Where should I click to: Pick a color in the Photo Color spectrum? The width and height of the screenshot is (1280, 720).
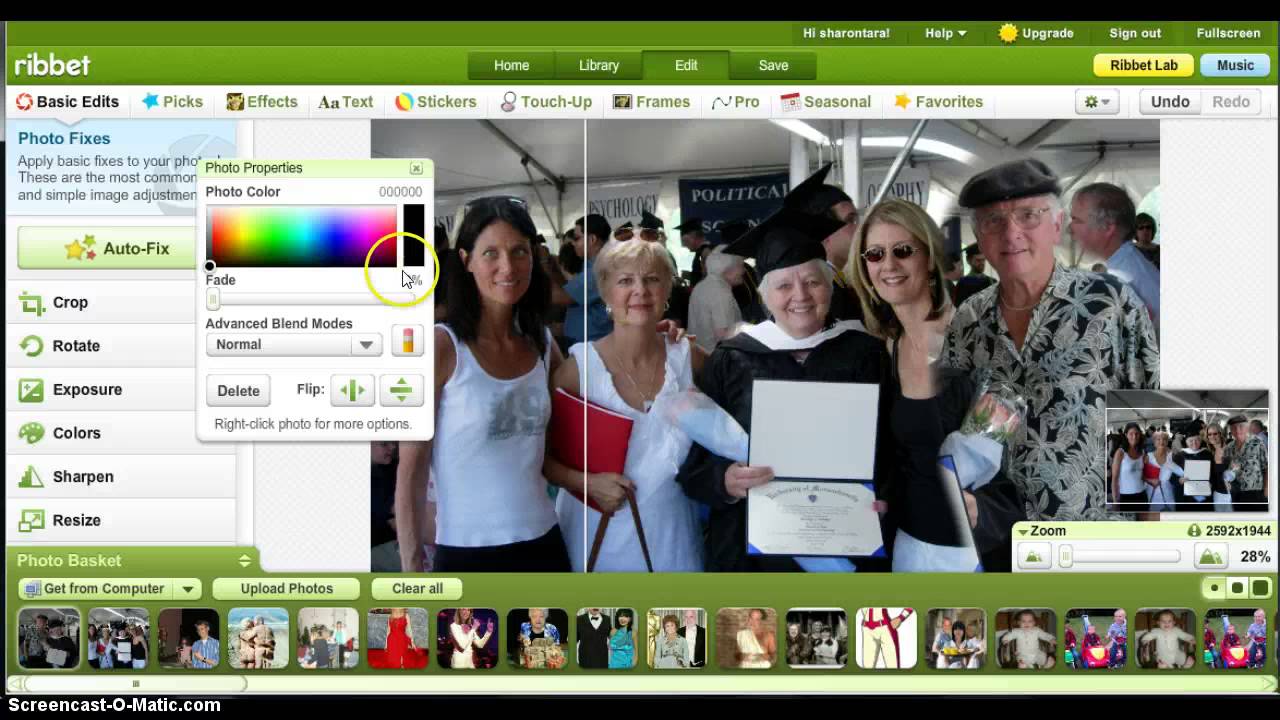tap(301, 236)
